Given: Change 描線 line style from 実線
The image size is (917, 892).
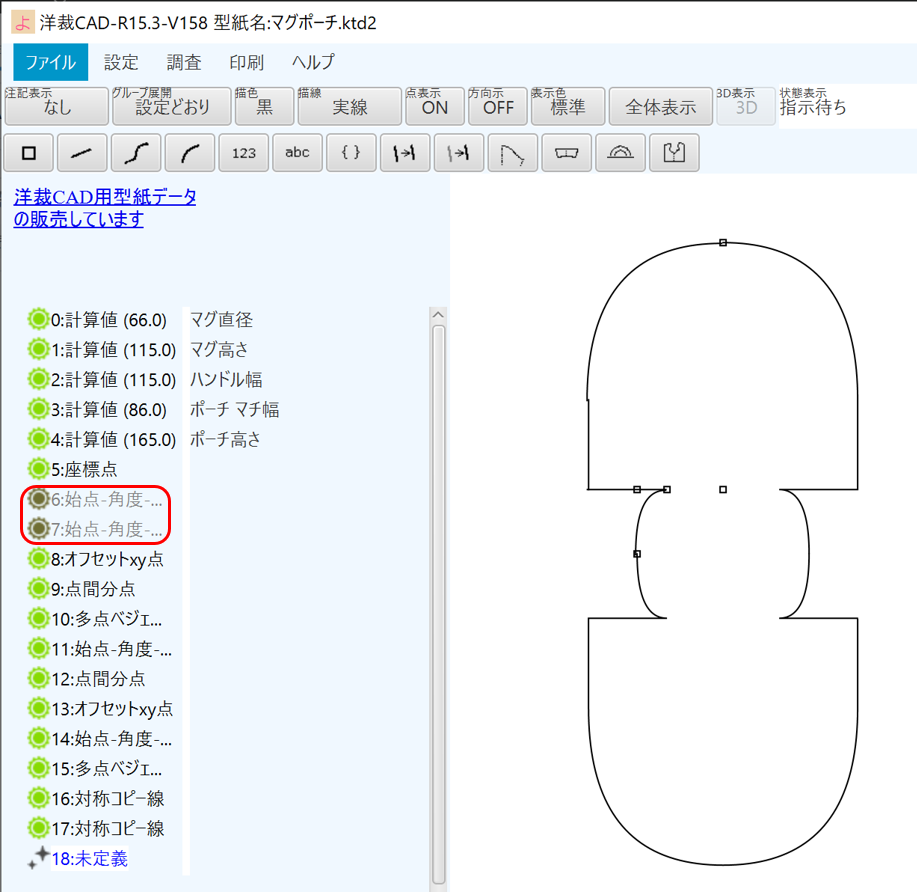Looking at the screenshot, I should coord(349,105).
